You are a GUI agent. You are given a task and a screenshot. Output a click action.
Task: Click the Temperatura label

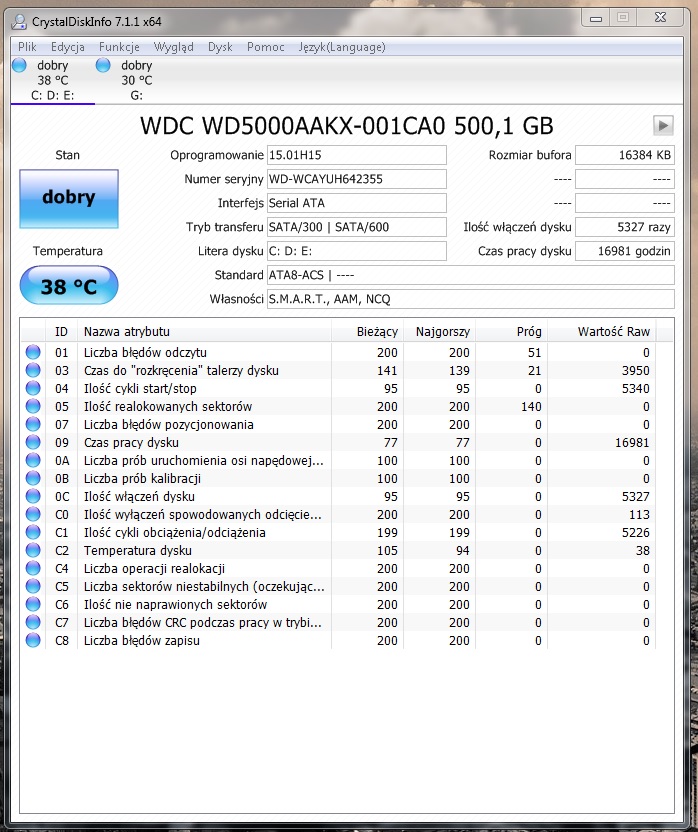click(68, 251)
